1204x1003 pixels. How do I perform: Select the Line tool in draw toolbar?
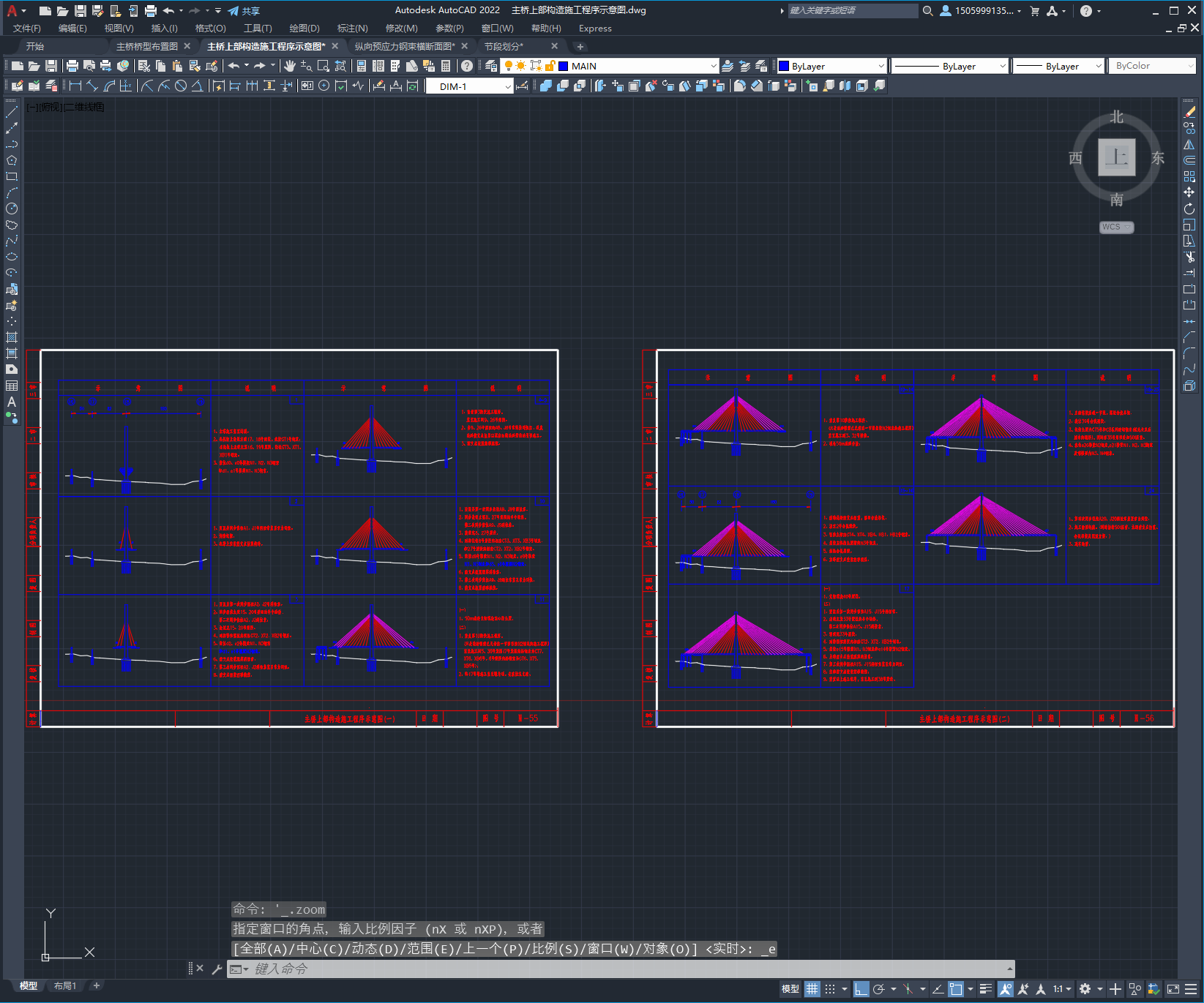click(x=12, y=112)
